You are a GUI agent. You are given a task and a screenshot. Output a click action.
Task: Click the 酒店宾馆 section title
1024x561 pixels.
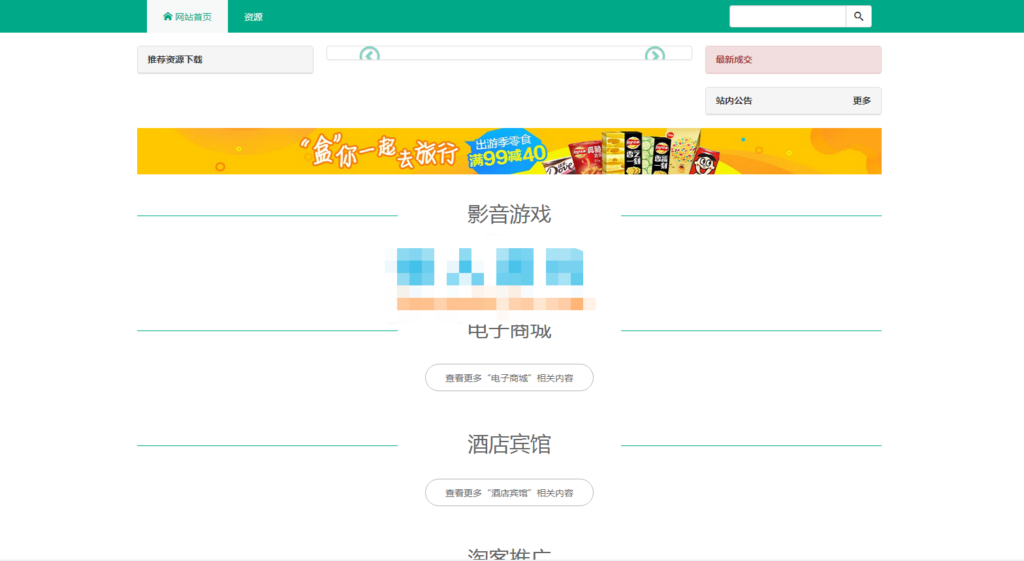(x=509, y=444)
